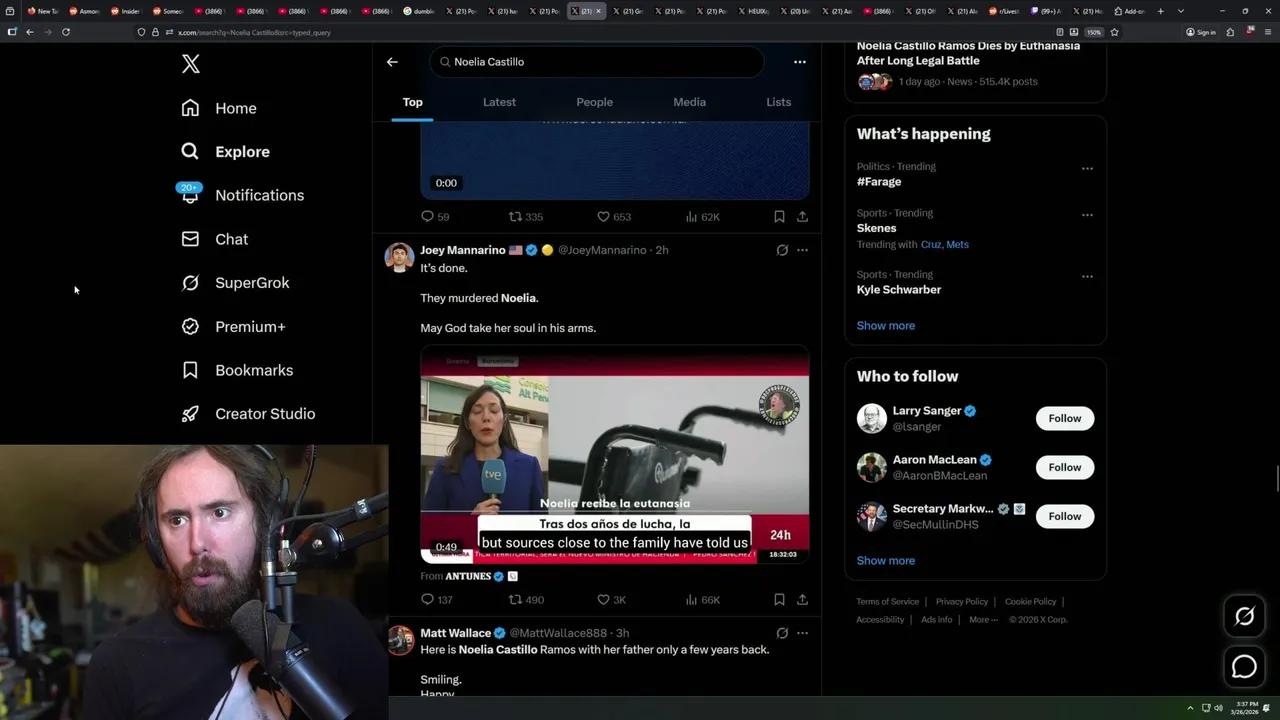
Task: Switch to the Lists tab
Action: click(778, 102)
